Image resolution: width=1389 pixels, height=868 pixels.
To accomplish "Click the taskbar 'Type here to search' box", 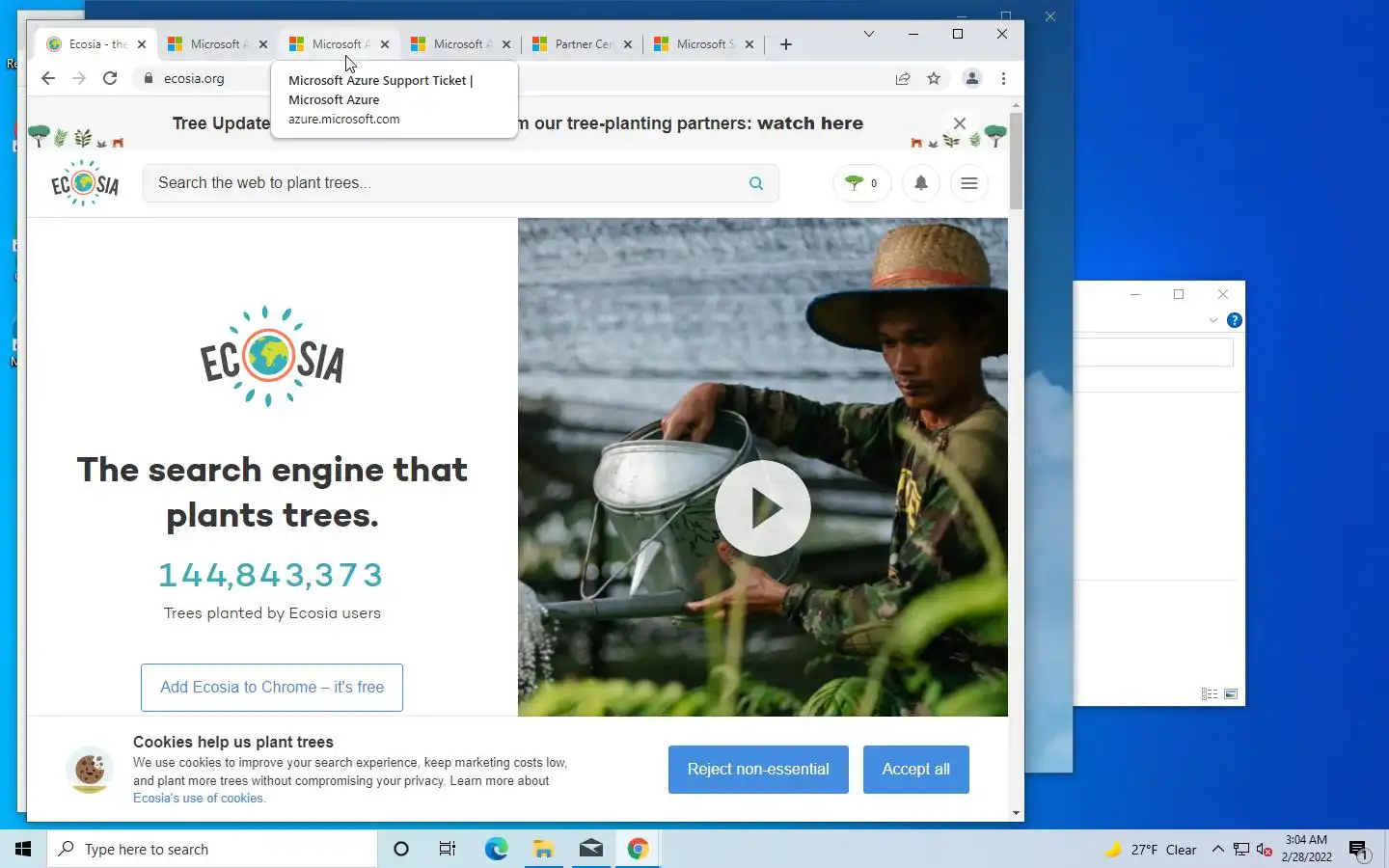I will tap(212, 849).
